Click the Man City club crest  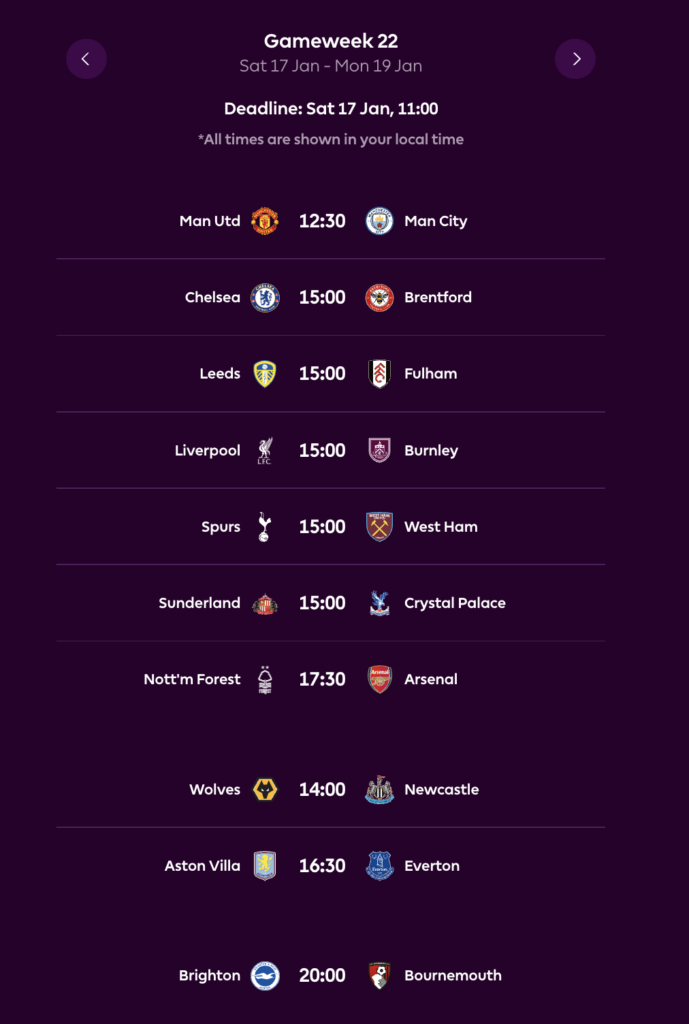click(x=379, y=221)
